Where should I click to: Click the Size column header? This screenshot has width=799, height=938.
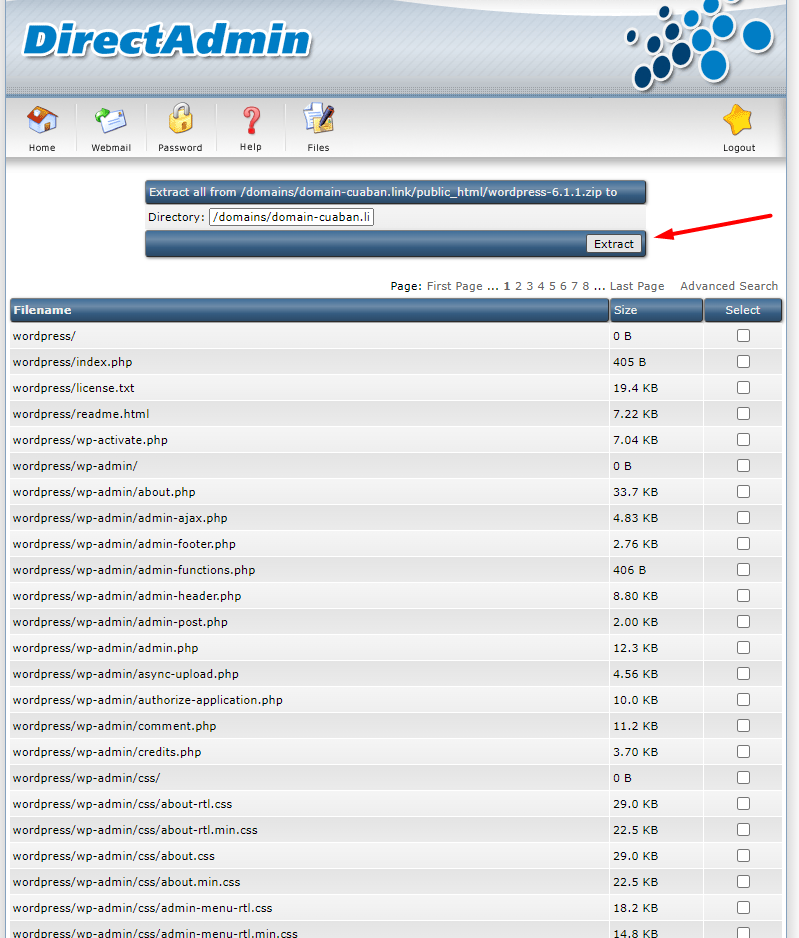click(x=656, y=310)
